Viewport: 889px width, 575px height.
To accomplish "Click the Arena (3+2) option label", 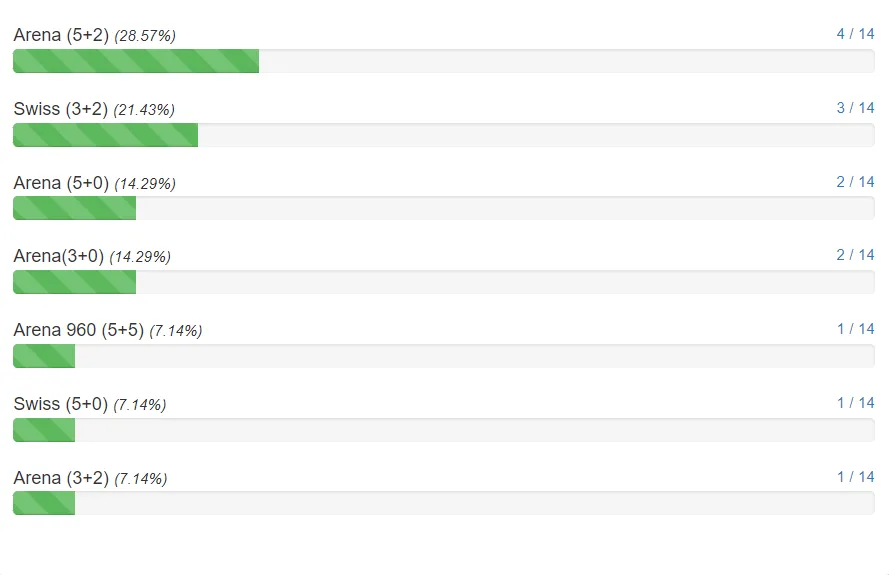I will click(61, 478).
